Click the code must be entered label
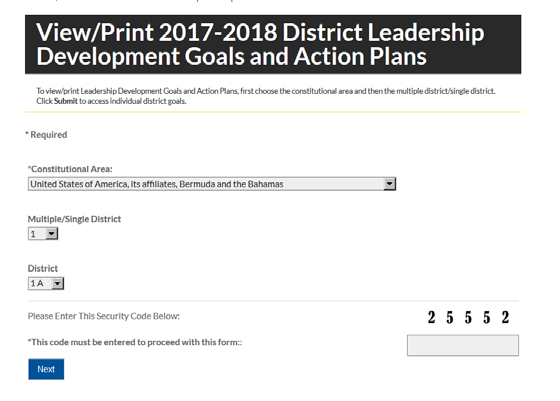Image resolution: width=560 pixels, height=401 pixels. coord(135,342)
